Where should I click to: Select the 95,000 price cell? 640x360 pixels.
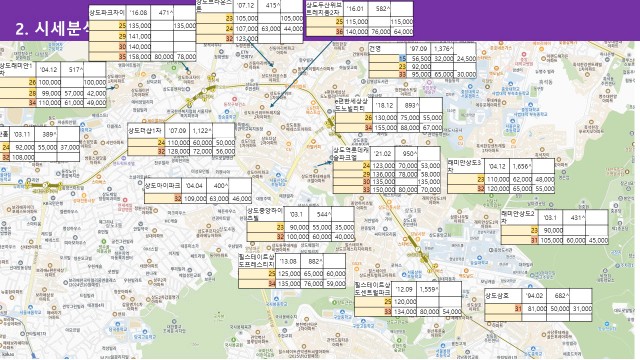coord(419,74)
